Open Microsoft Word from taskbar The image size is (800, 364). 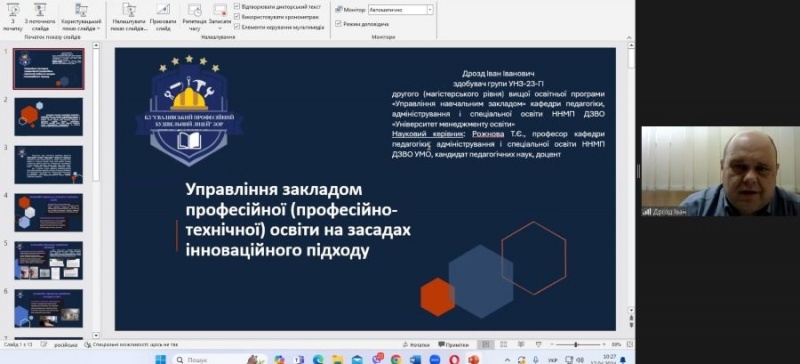click(x=415, y=359)
